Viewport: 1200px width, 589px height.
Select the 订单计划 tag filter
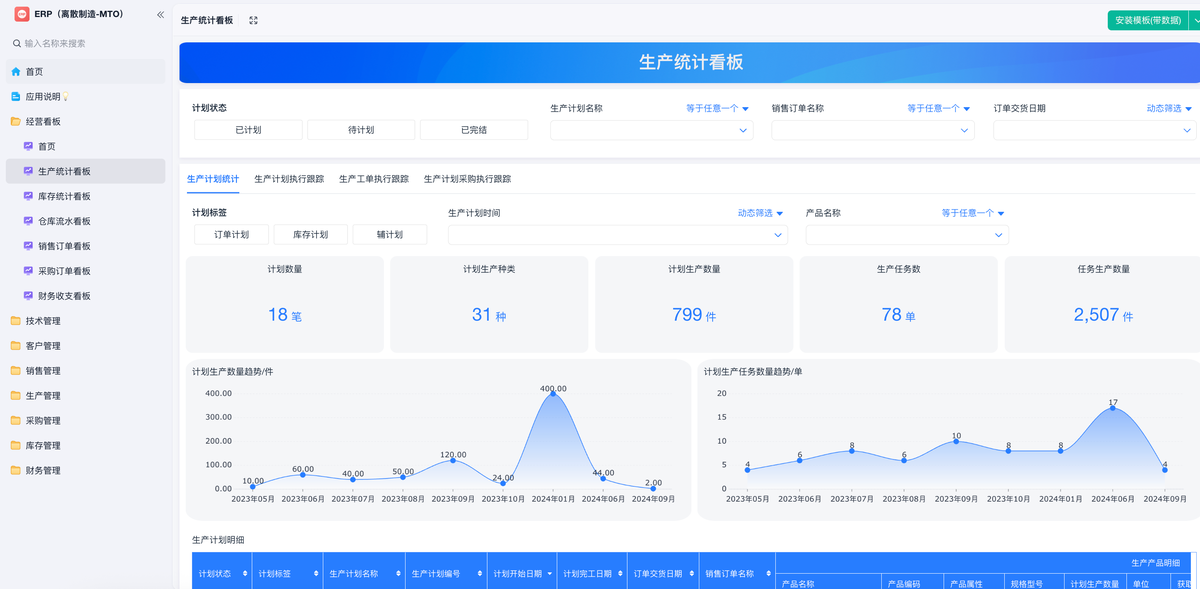tap(231, 235)
